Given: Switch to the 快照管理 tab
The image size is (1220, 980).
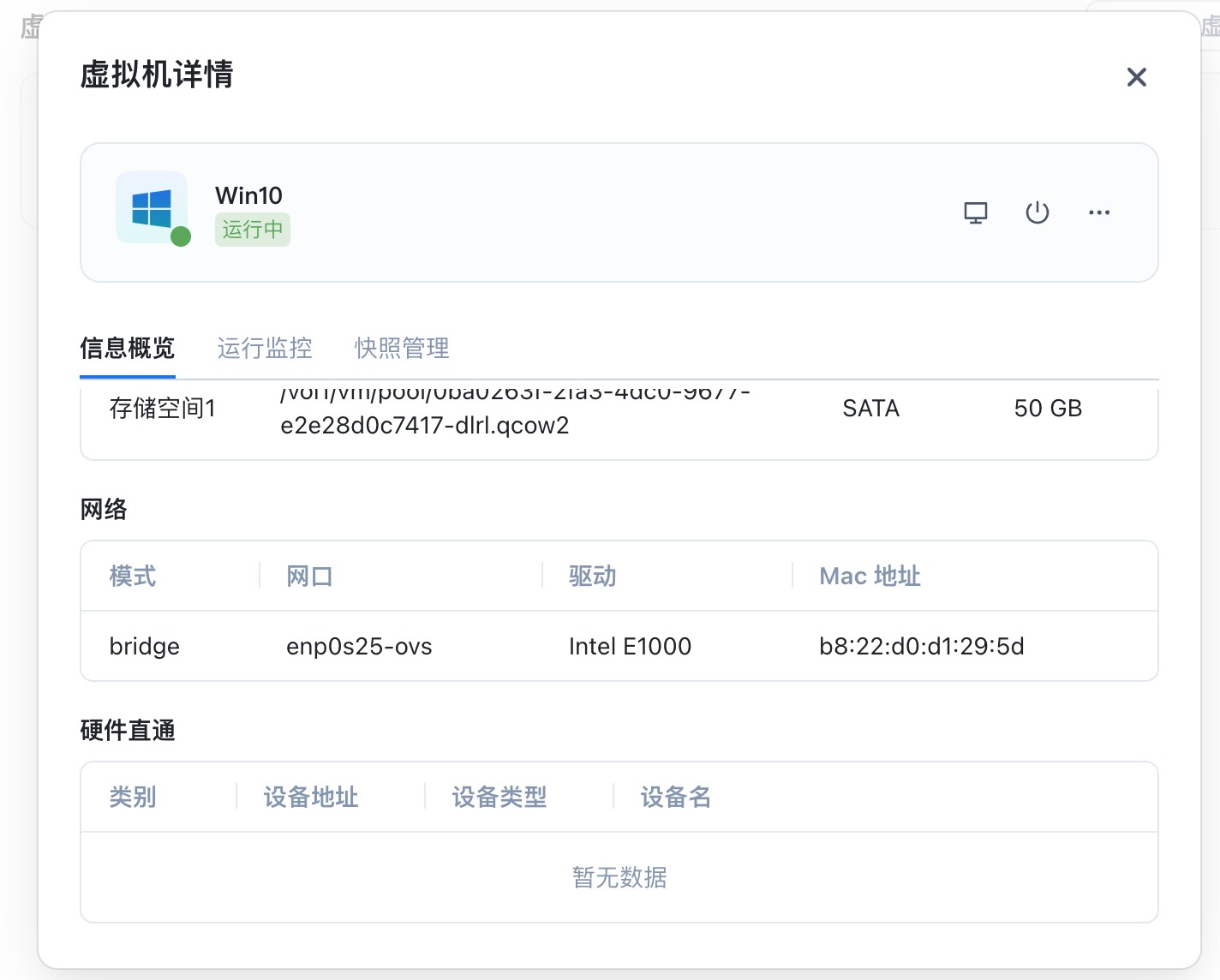Looking at the screenshot, I should [402, 348].
